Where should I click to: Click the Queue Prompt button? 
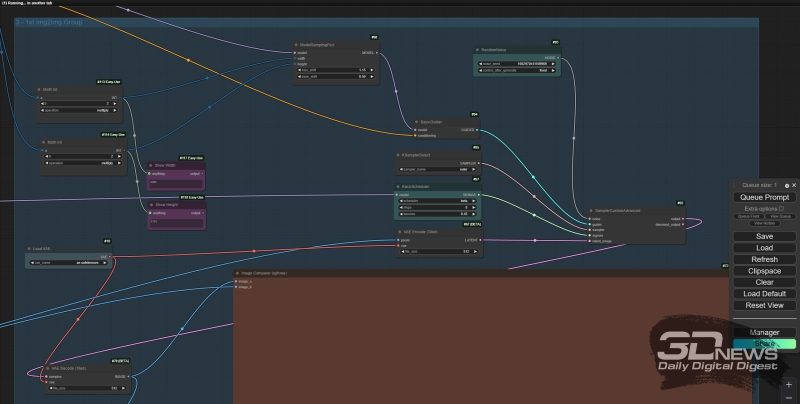pyautogui.click(x=764, y=196)
